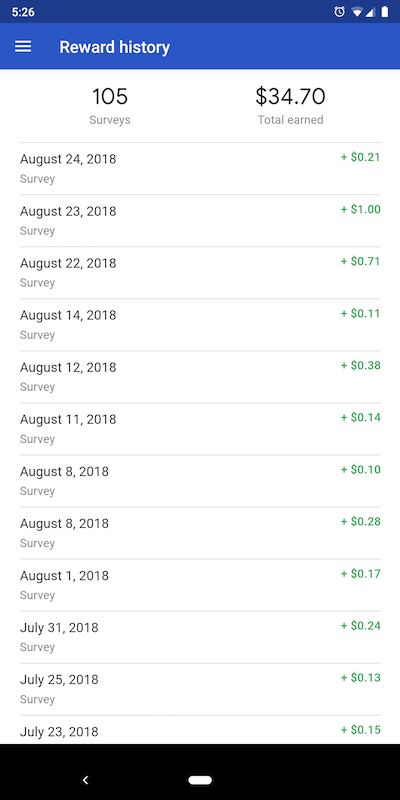Tap the home pill button

pyautogui.click(x=200, y=780)
